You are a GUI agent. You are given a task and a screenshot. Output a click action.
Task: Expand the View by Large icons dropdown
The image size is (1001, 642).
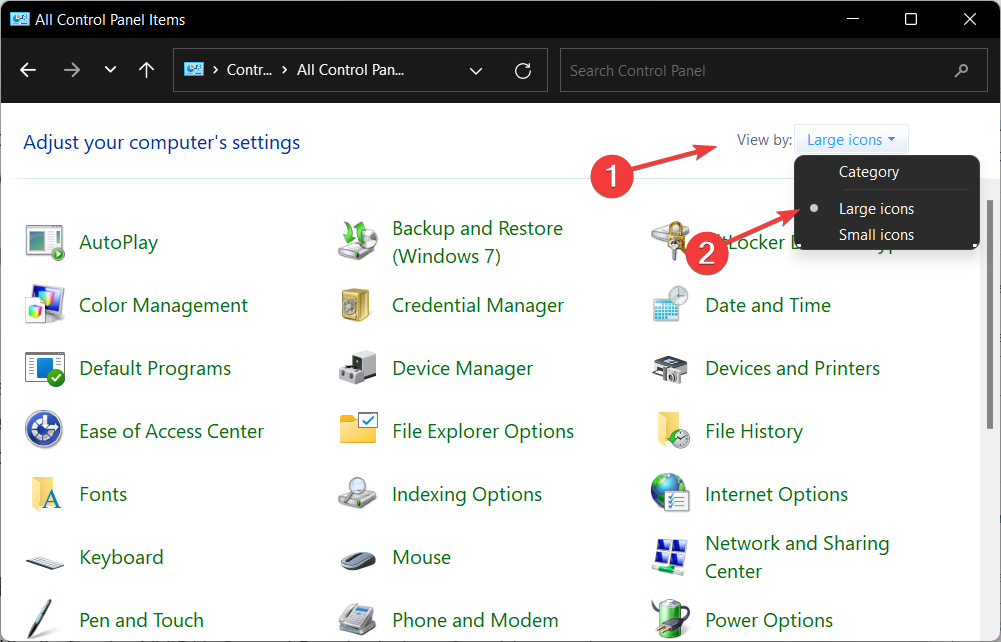click(x=851, y=140)
